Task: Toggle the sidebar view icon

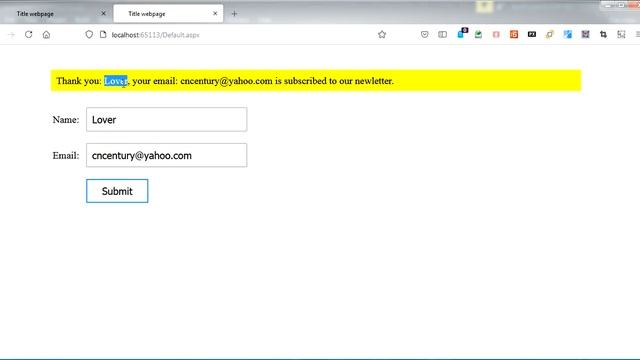Action: click(x=442, y=35)
